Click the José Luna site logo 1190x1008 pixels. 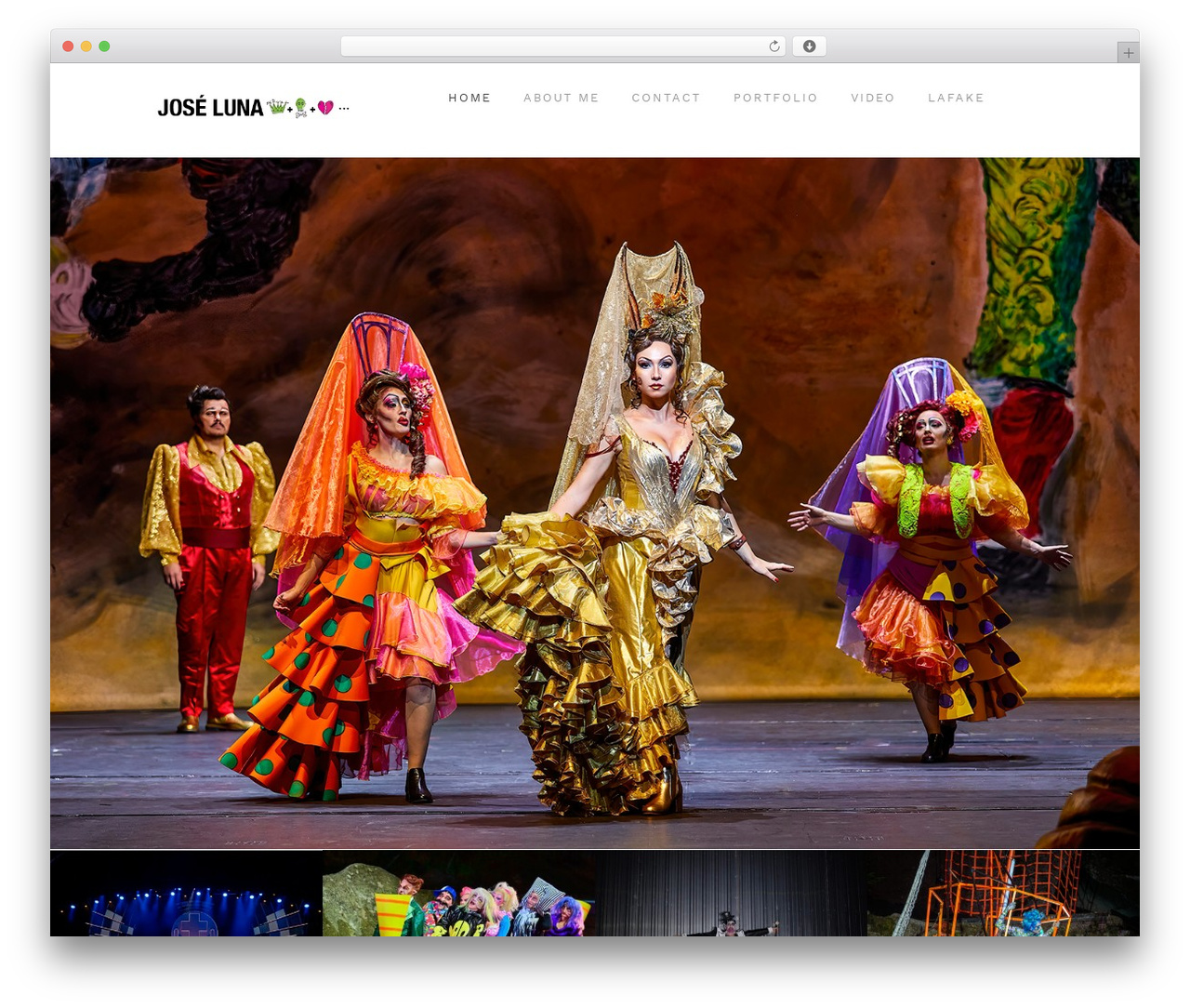pyautogui.click(x=253, y=108)
